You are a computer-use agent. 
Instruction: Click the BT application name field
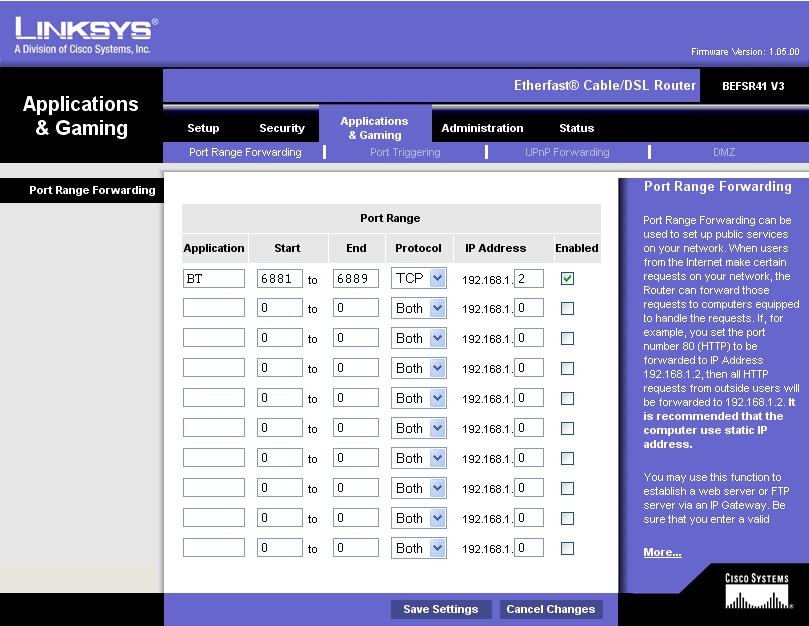click(214, 279)
